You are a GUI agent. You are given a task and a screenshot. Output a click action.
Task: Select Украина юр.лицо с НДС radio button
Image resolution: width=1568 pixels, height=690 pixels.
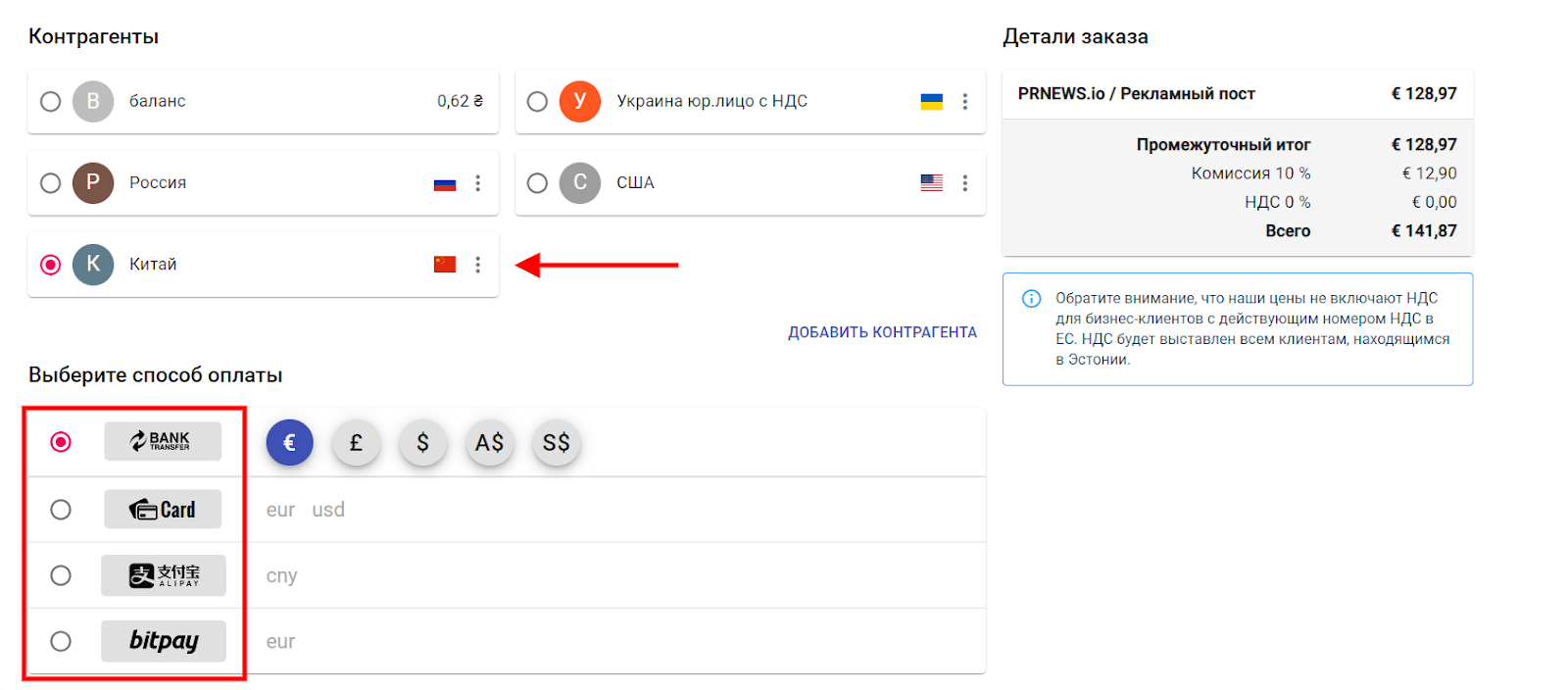point(537,102)
